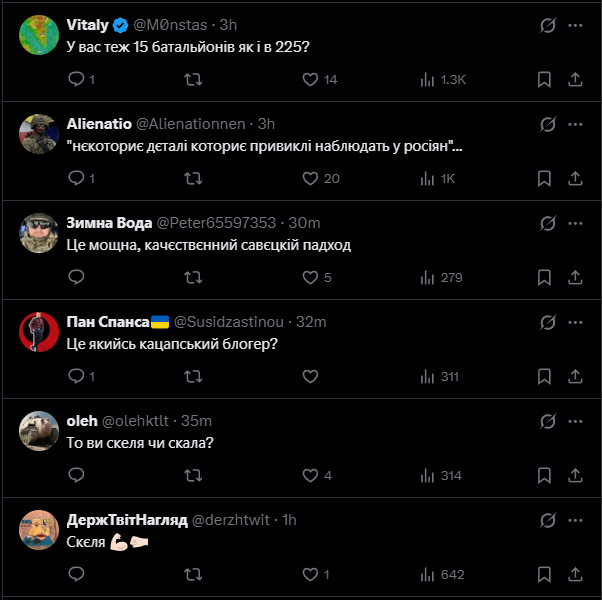This screenshot has height=600, width=602.
Task: Open Grok explain icon on Vitaly's tweet
Action: (547, 25)
